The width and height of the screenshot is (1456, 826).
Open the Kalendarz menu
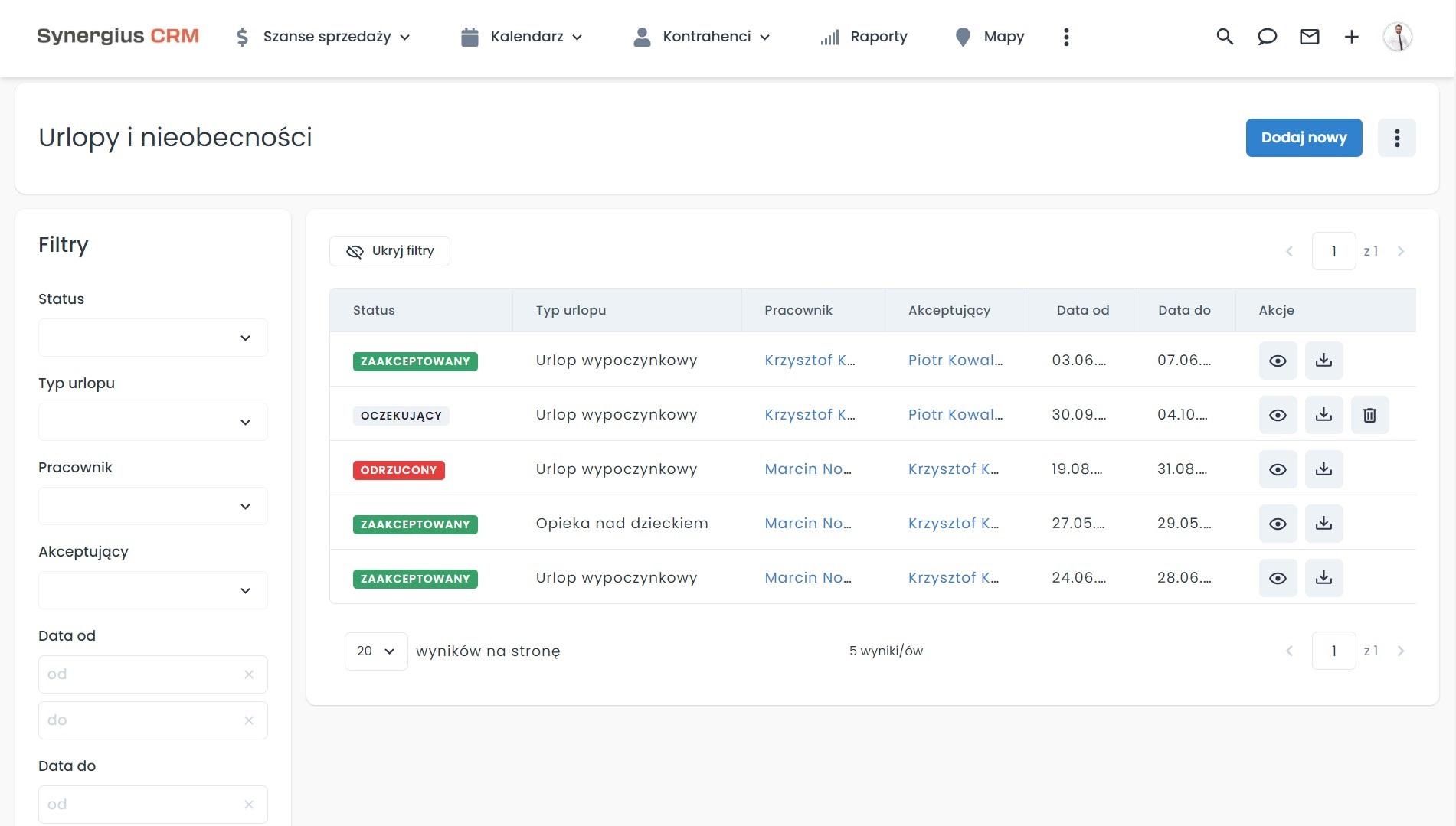pos(522,37)
